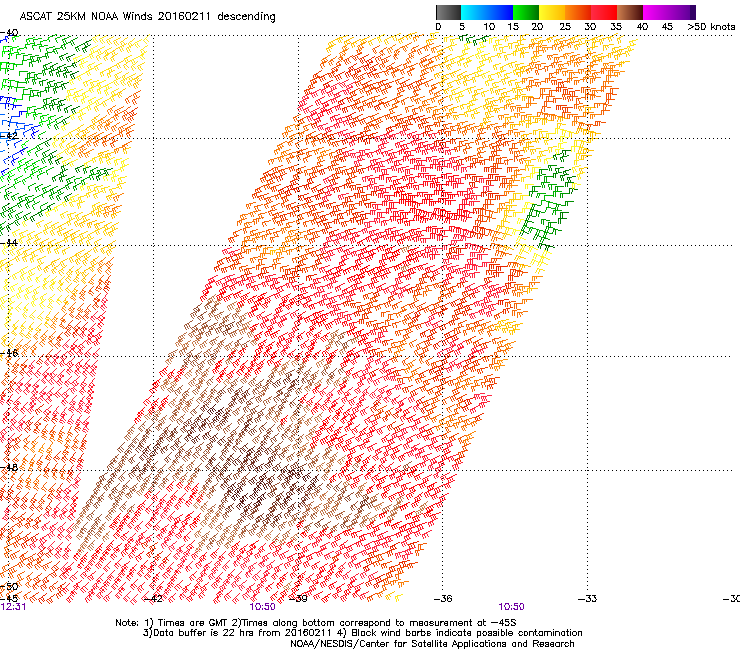The image size is (740, 650).
Task: Click the -46 latitude label on the left axis
Action: tap(9, 353)
